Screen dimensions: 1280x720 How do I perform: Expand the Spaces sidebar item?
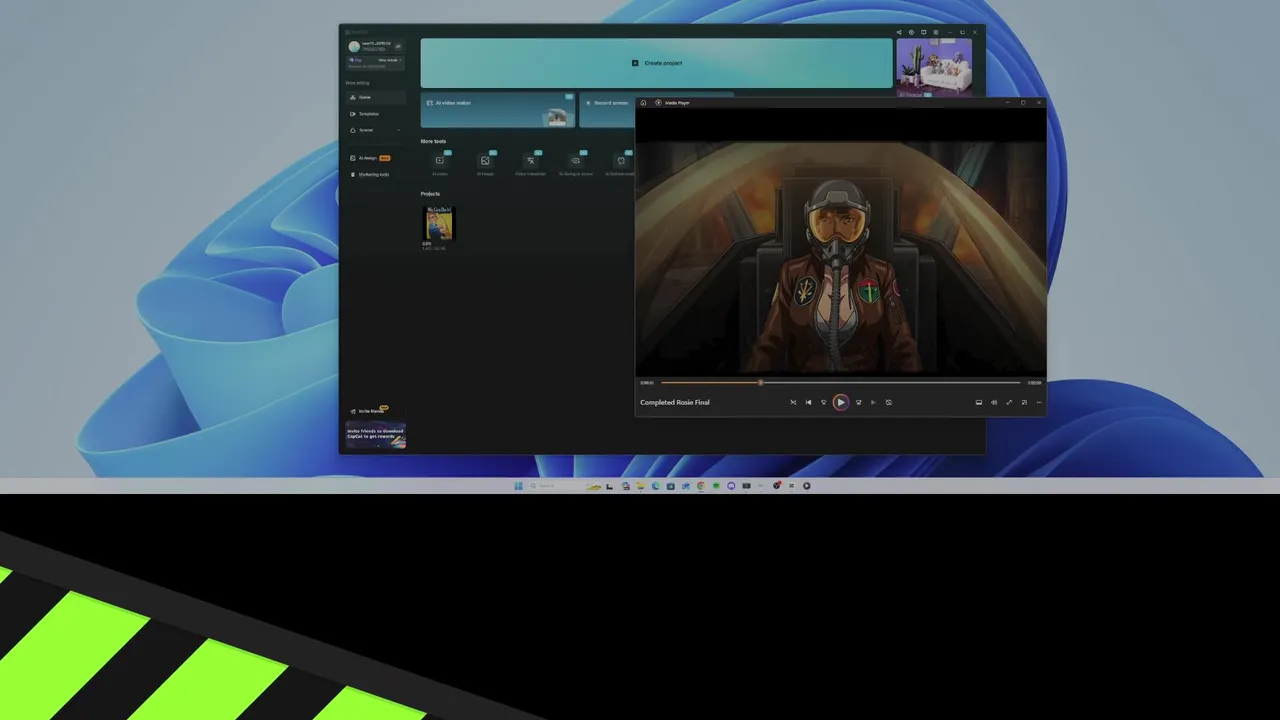coord(375,130)
